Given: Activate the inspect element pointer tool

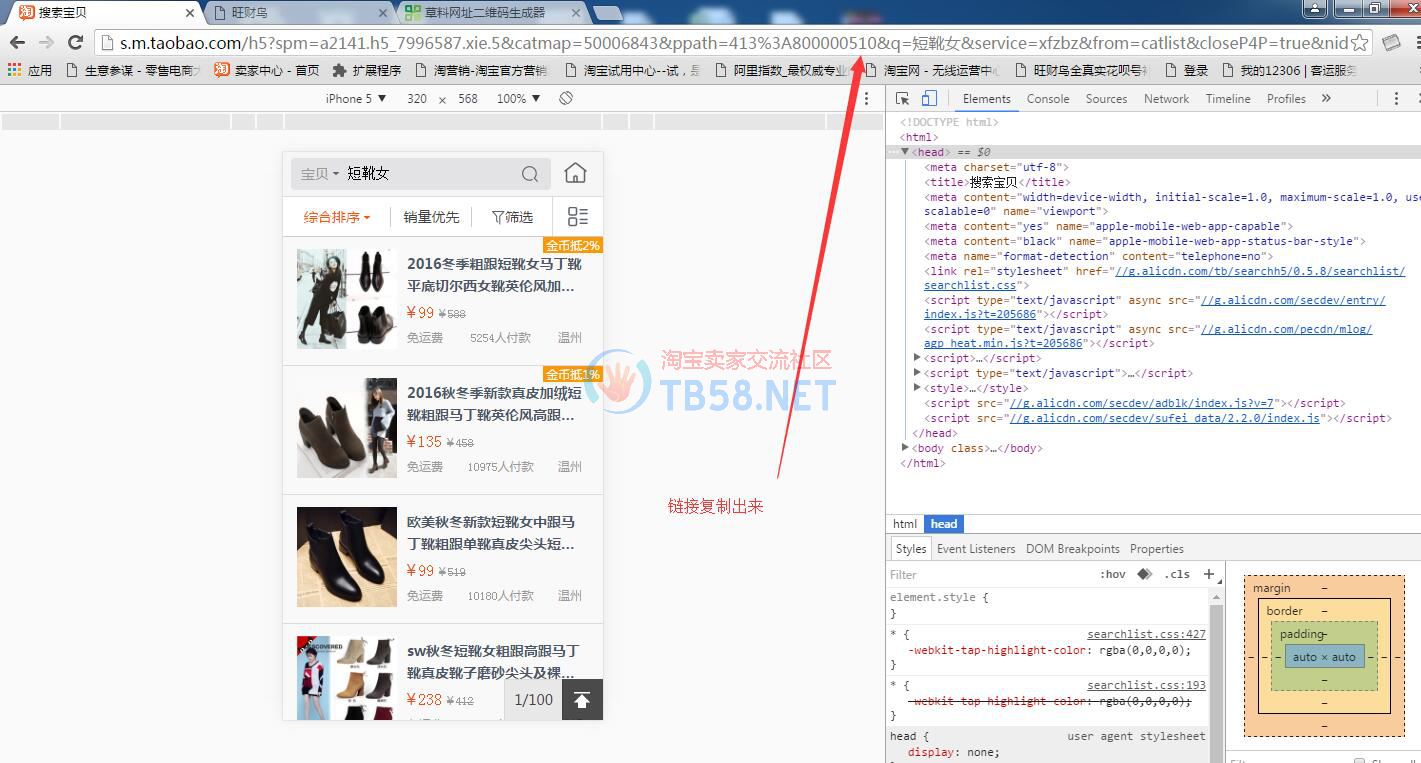Looking at the screenshot, I should point(903,98).
